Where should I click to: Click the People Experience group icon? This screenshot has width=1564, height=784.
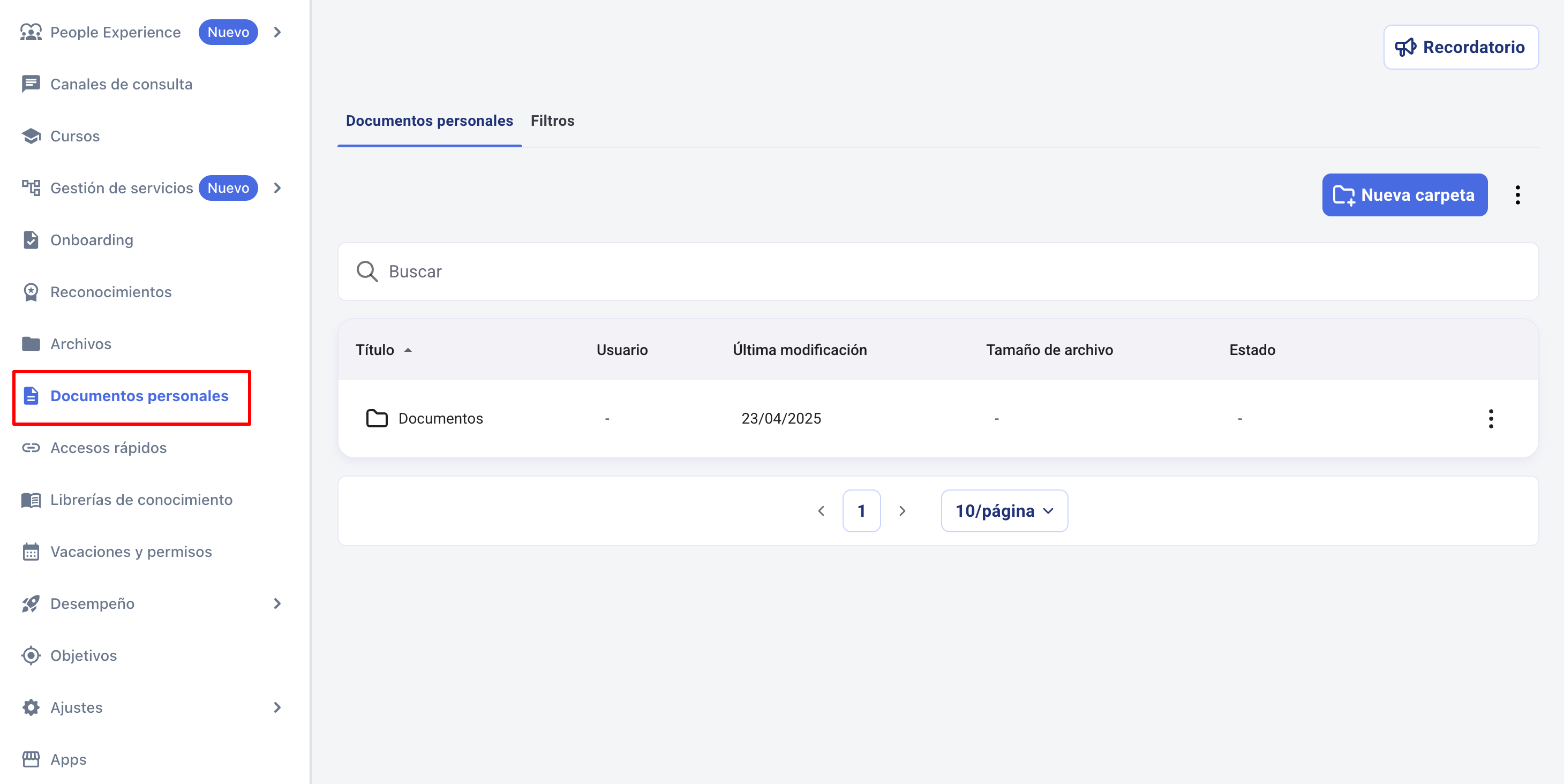[x=31, y=32]
